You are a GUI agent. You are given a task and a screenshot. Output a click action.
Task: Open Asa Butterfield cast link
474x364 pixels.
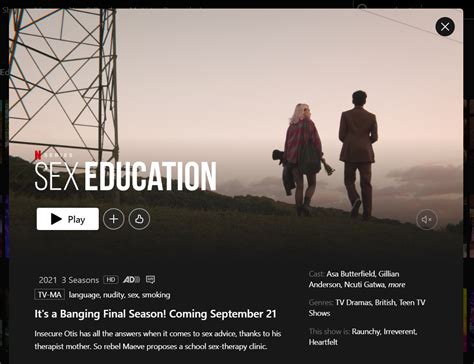351,274
